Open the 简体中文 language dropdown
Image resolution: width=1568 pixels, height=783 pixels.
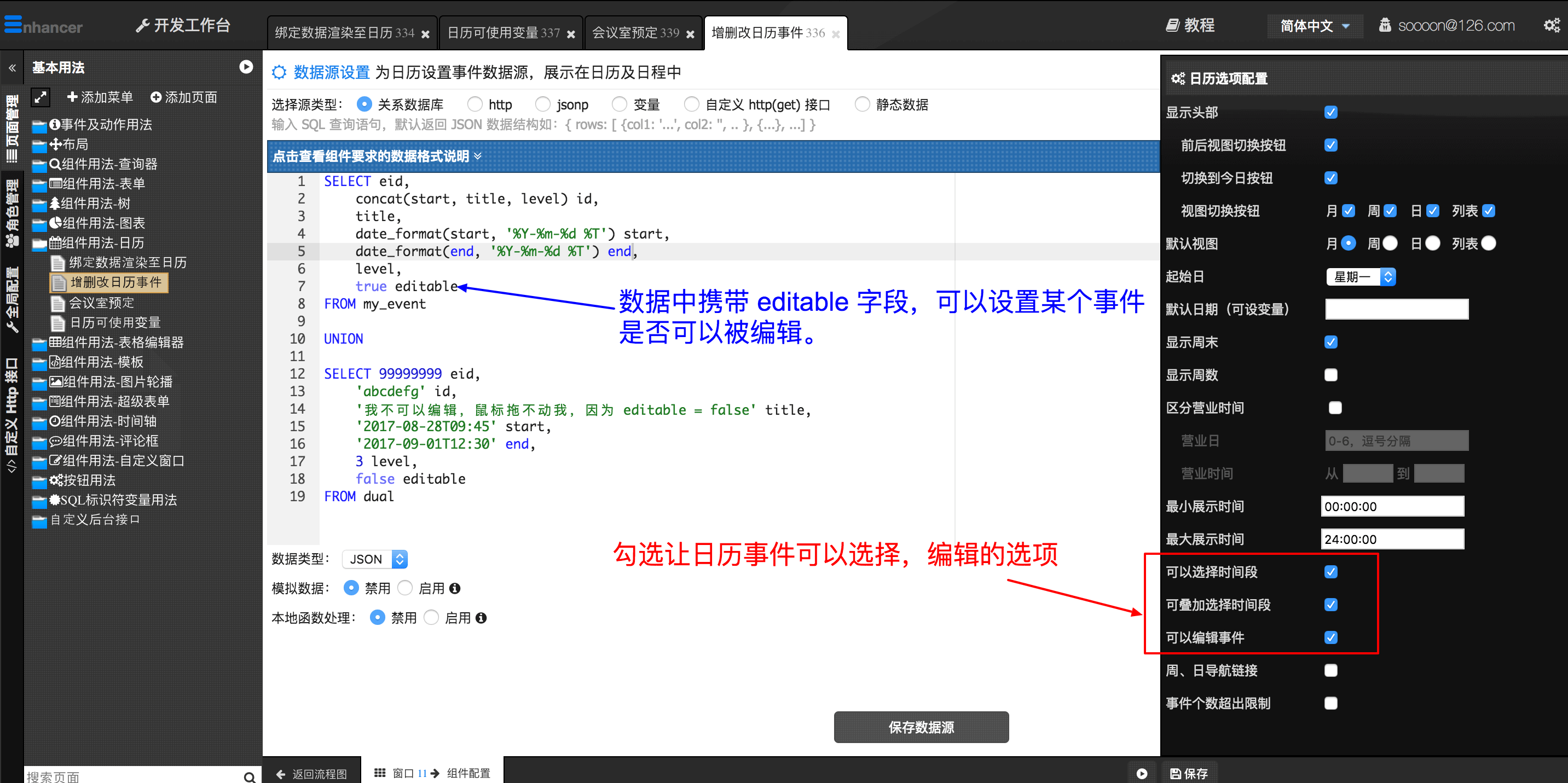point(1314,26)
